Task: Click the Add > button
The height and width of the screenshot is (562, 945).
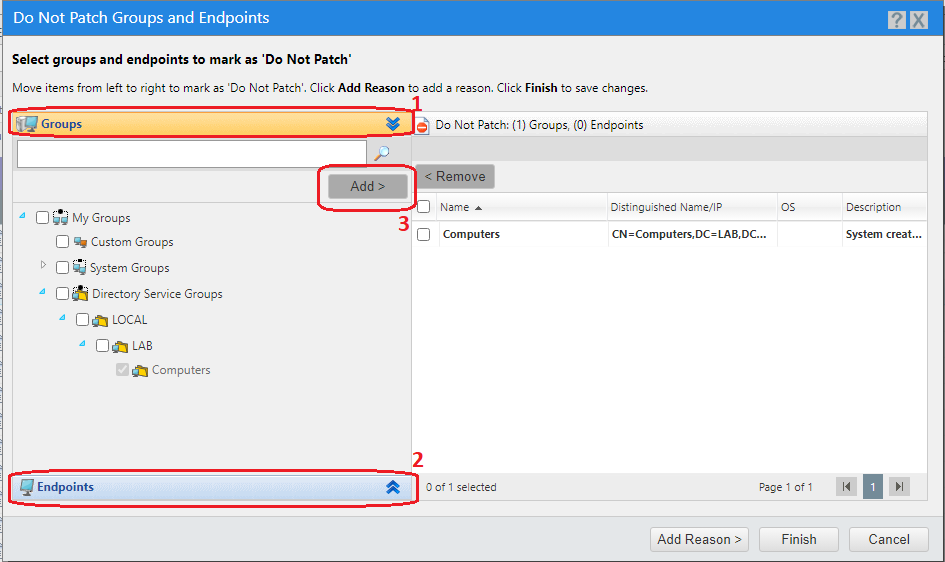Action: tap(368, 186)
